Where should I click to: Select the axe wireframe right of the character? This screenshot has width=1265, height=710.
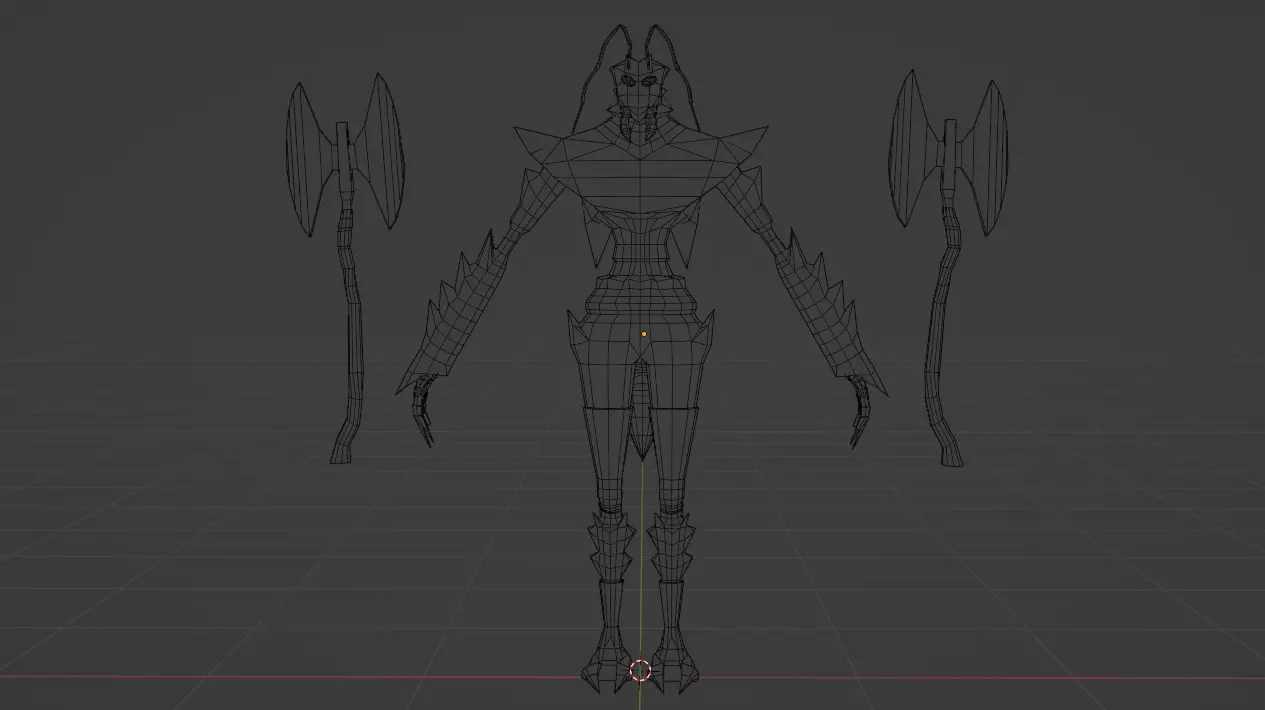tap(947, 268)
